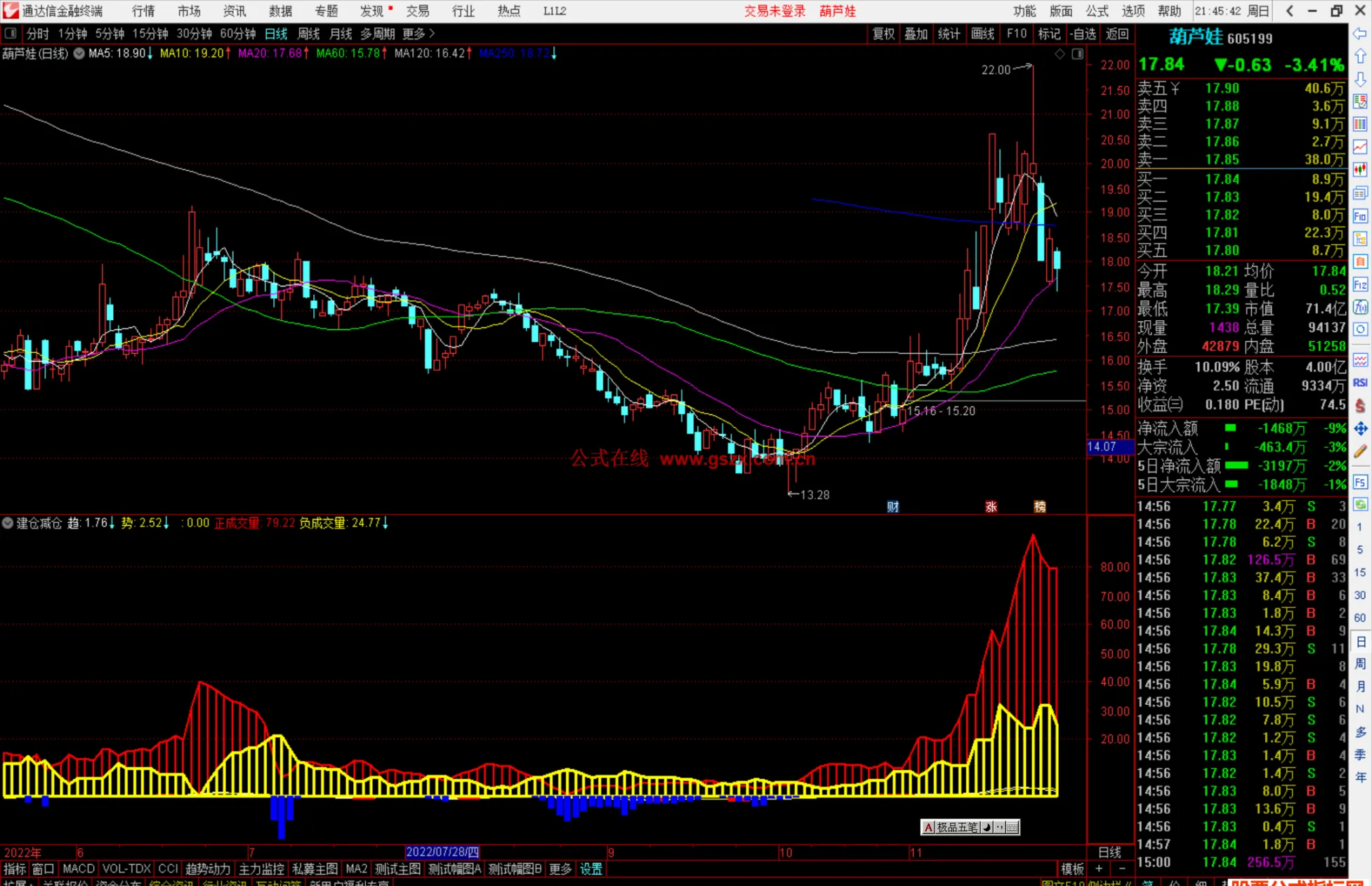
Task: Click the 统计 statistics button
Action: click(x=949, y=34)
